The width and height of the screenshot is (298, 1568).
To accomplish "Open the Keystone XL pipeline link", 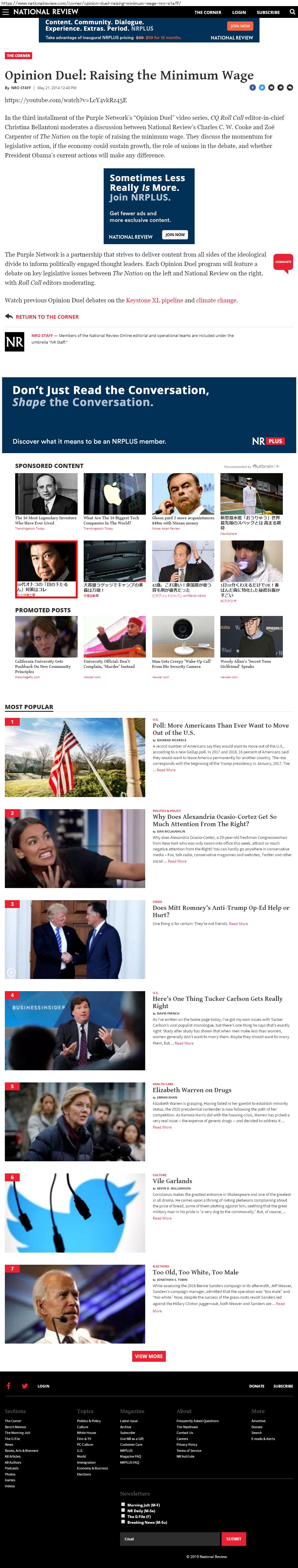I will [155, 300].
